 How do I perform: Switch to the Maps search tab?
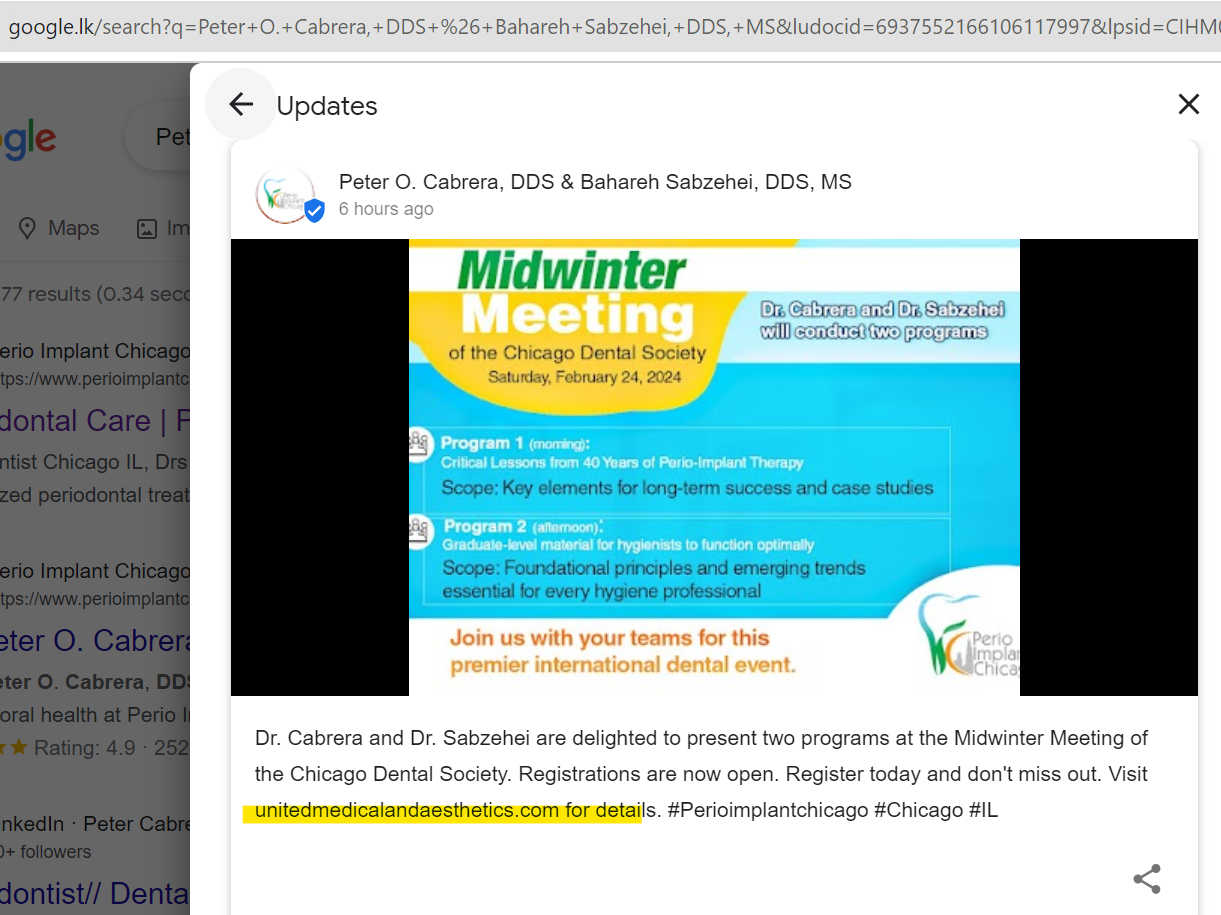pos(60,228)
